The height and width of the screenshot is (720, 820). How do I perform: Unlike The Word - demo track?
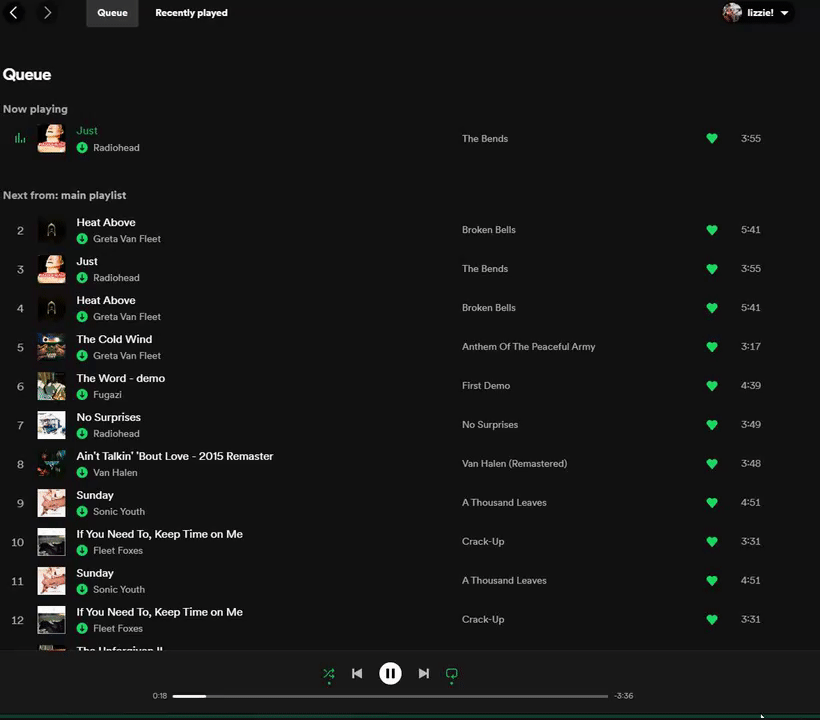712,386
